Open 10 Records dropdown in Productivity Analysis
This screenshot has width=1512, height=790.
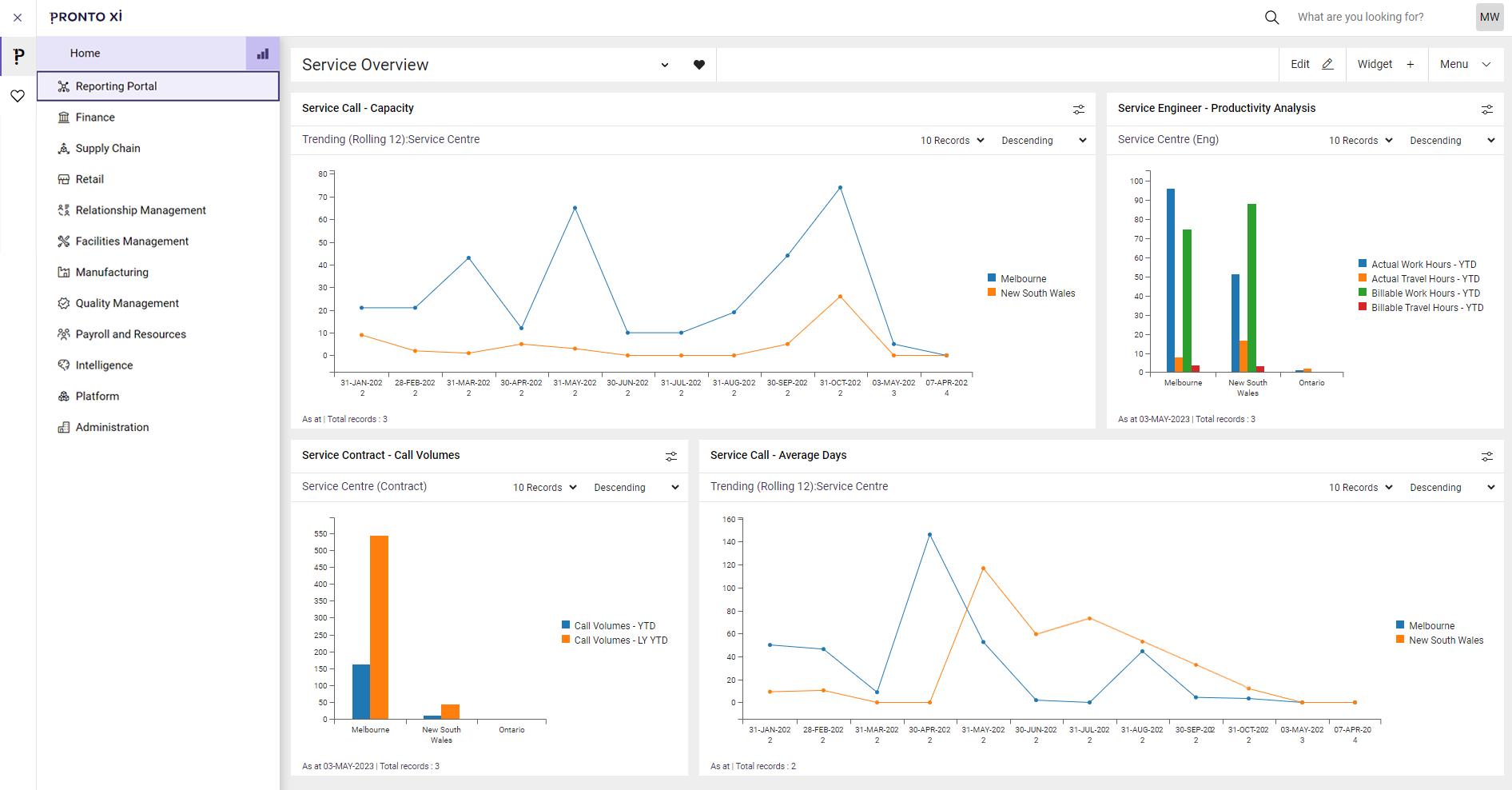[x=1360, y=140]
